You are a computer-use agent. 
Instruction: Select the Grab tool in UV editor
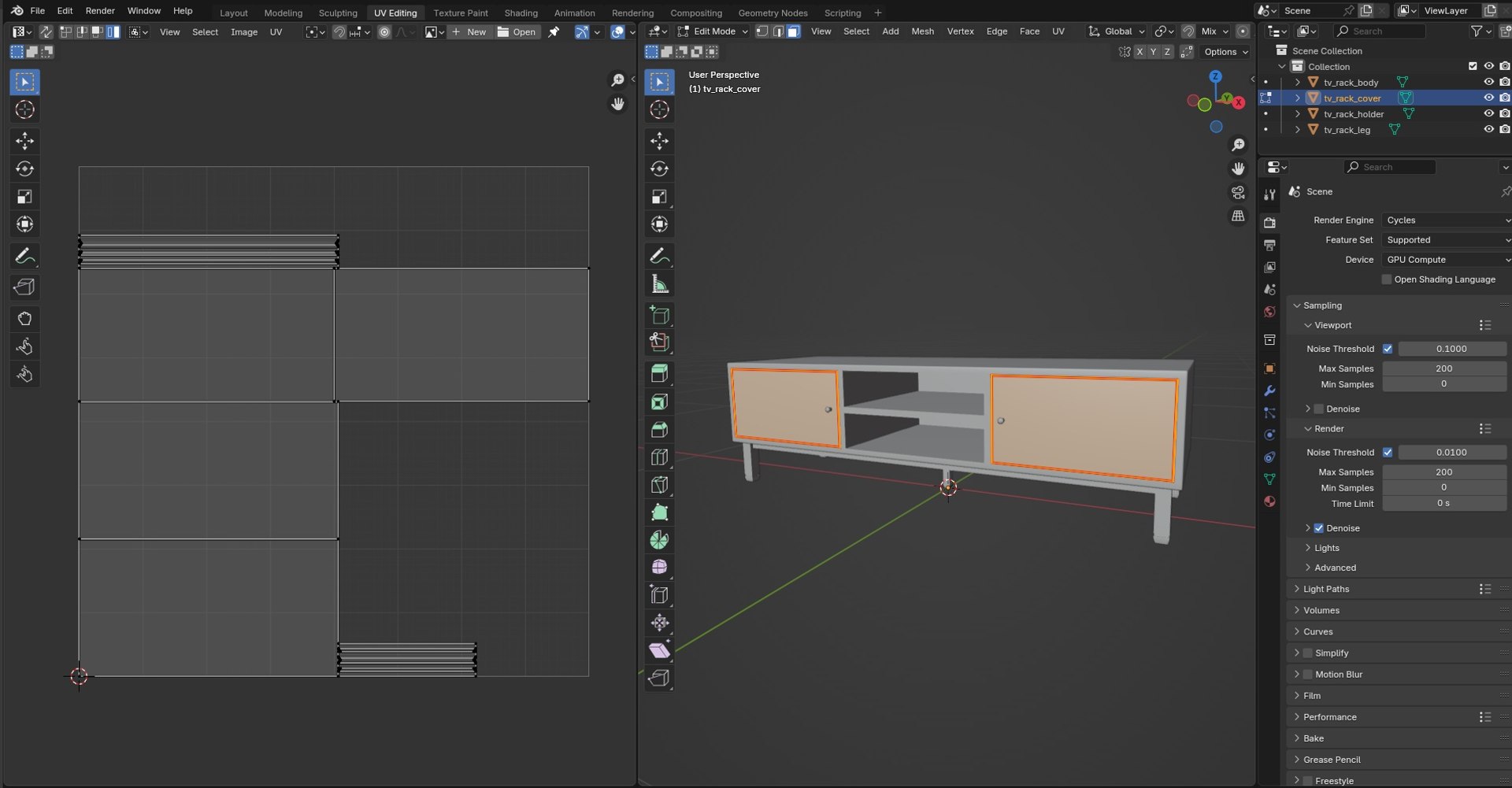[x=24, y=319]
